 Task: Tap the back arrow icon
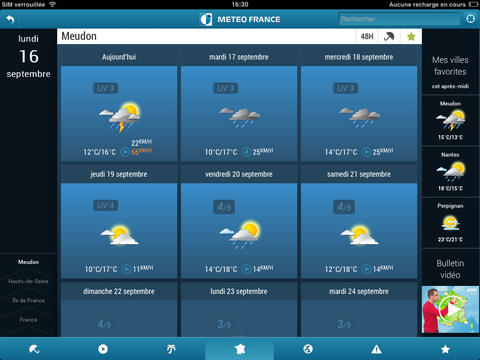[10, 19]
